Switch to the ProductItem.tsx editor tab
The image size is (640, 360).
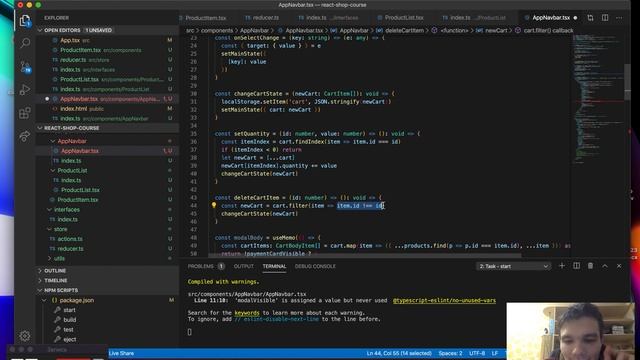click(x=205, y=18)
